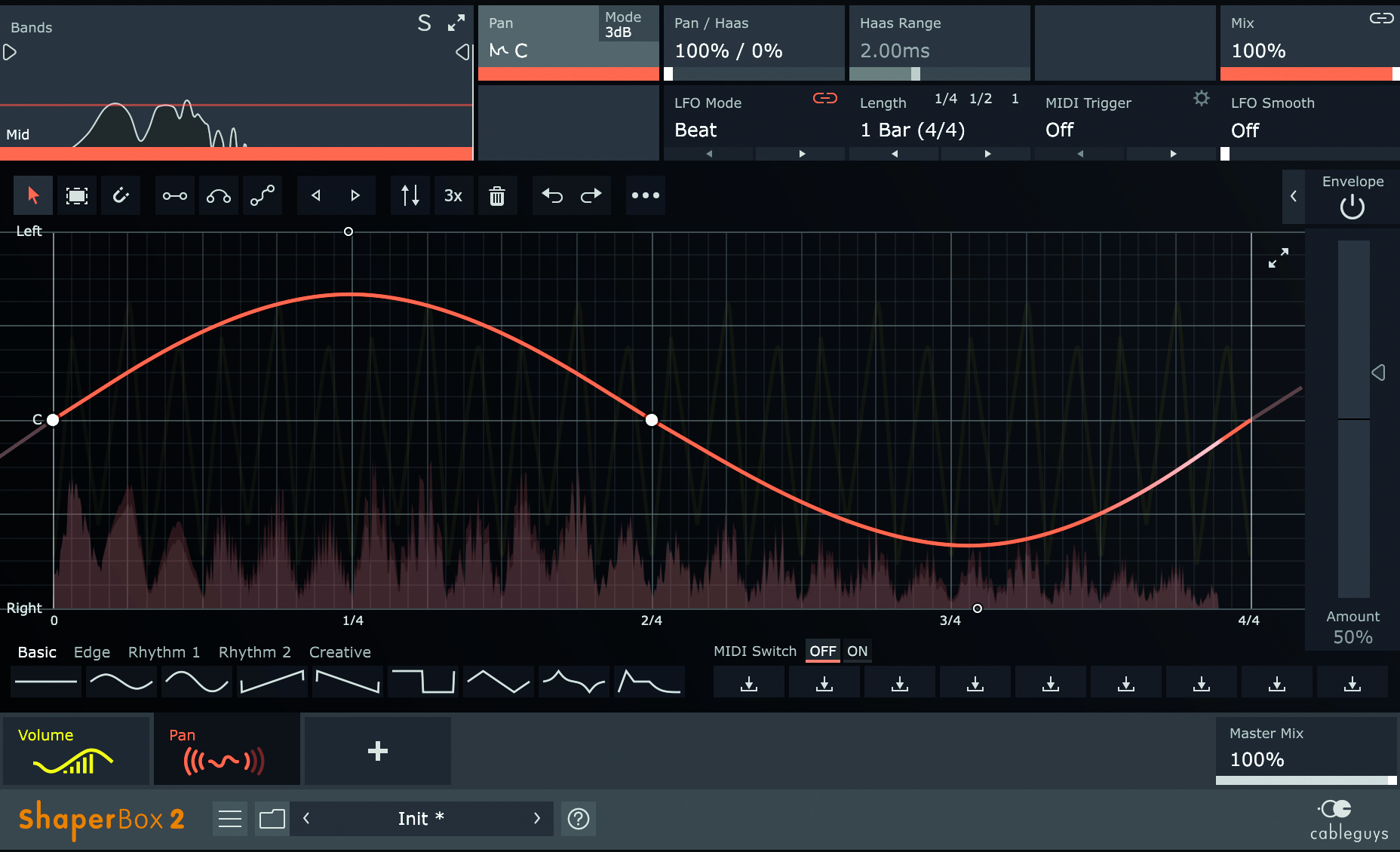
Task: Toggle the LFO Mode link icon
Action: click(x=825, y=98)
